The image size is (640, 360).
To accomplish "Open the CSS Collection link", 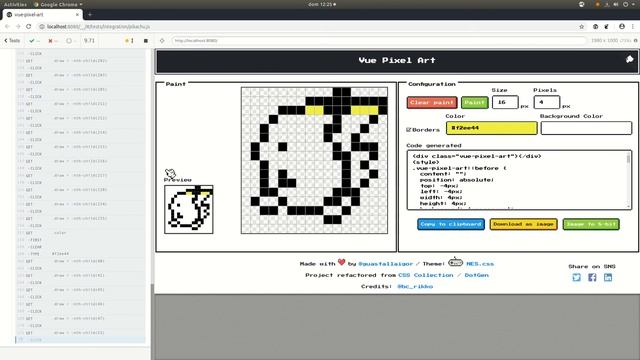I will (426, 275).
